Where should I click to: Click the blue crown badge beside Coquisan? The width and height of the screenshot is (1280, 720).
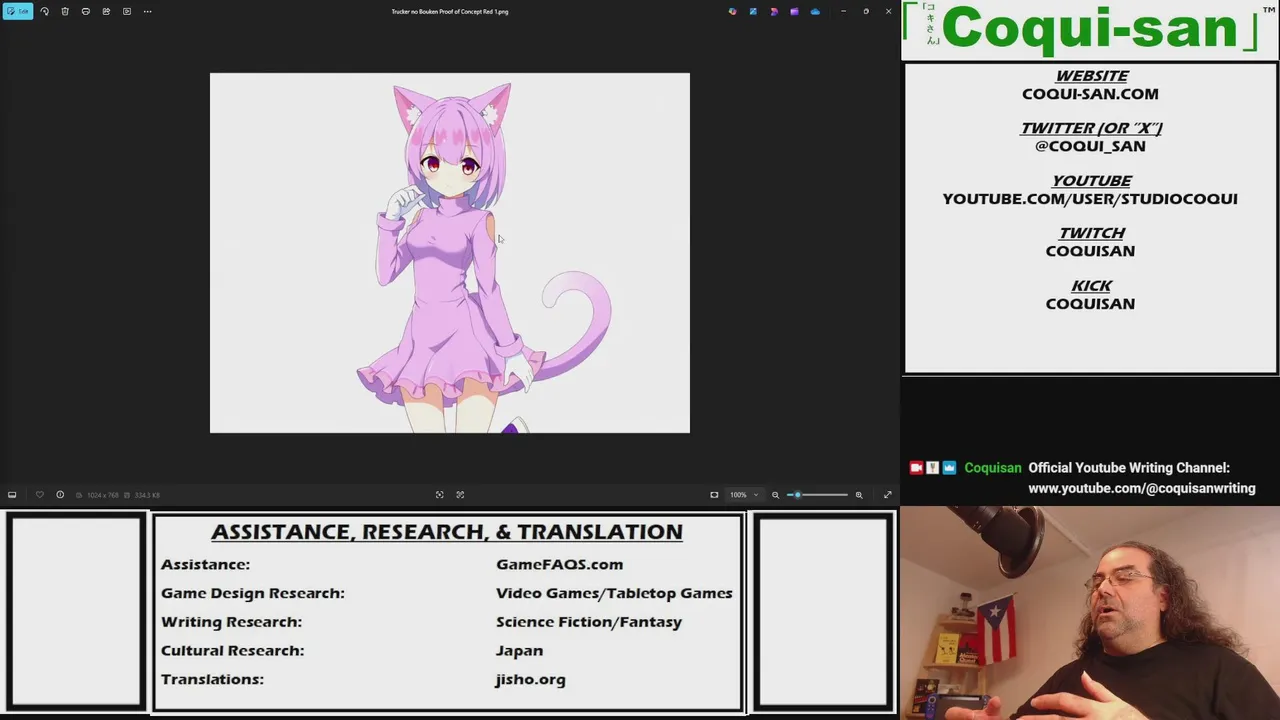click(x=949, y=468)
